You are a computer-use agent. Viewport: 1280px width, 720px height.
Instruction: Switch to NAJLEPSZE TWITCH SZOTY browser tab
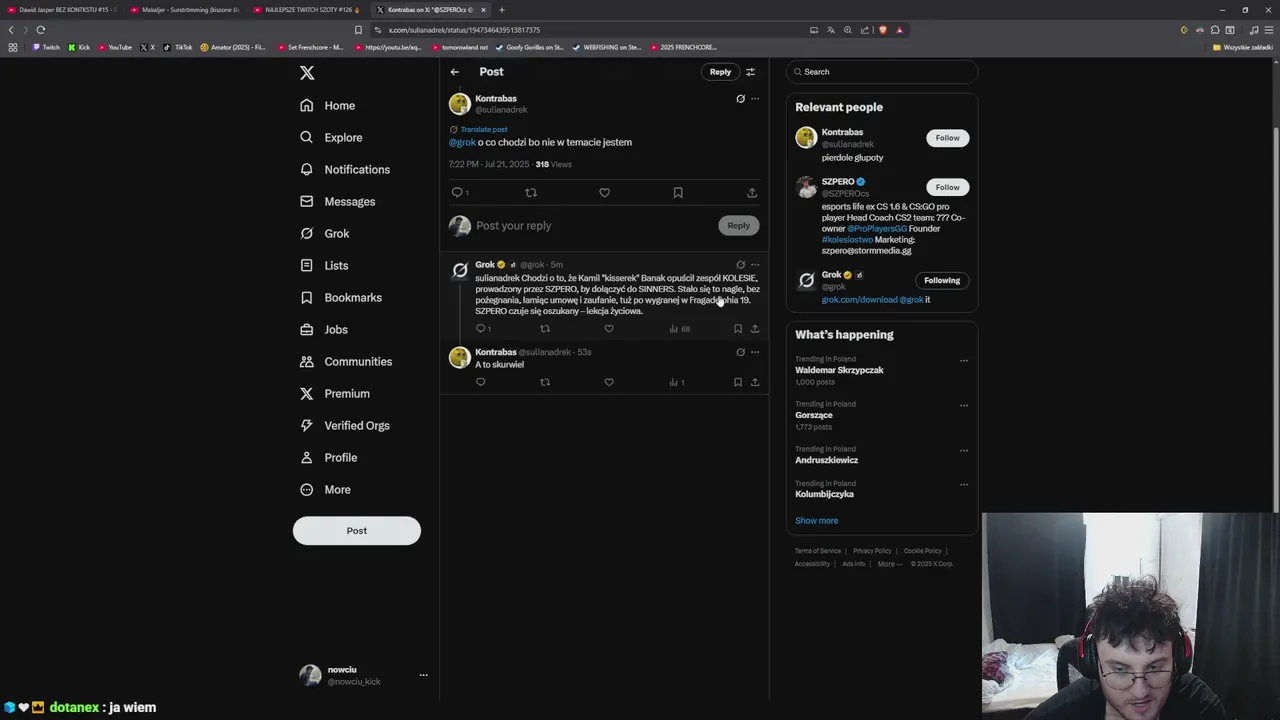point(306,10)
